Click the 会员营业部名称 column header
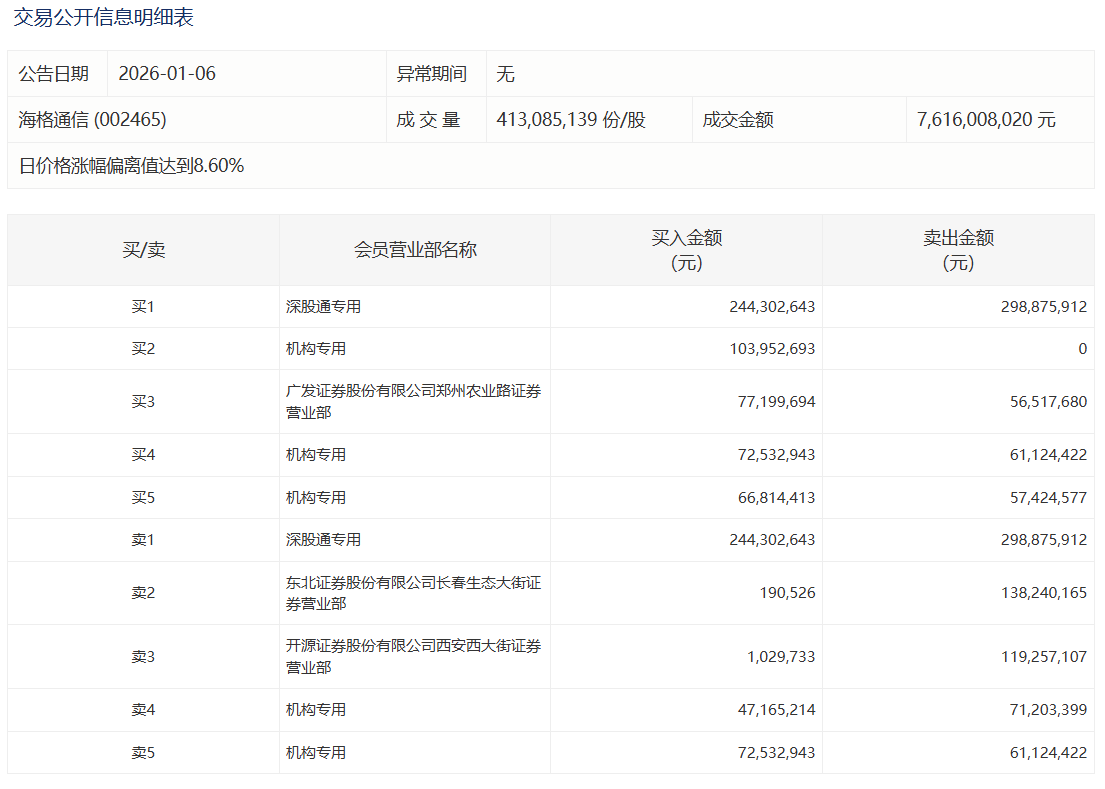Image resolution: width=1105 pixels, height=789 pixels. click(415, 250)
